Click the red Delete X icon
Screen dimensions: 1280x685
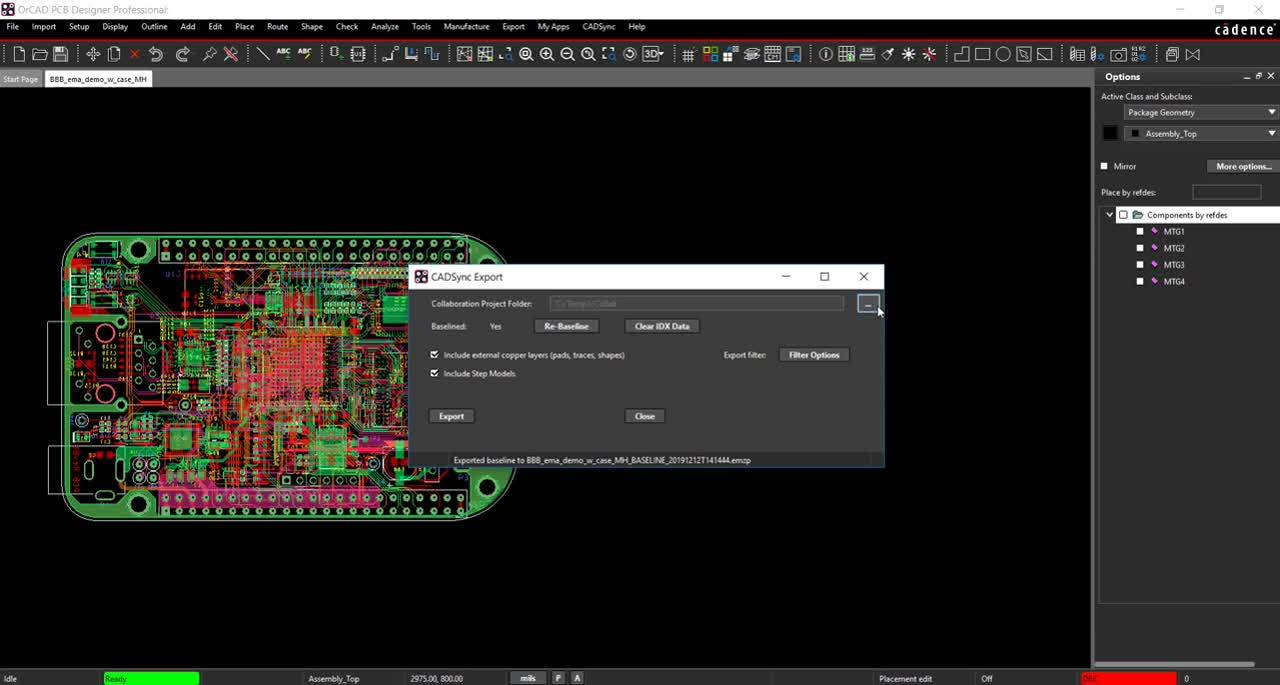point(135,54)
